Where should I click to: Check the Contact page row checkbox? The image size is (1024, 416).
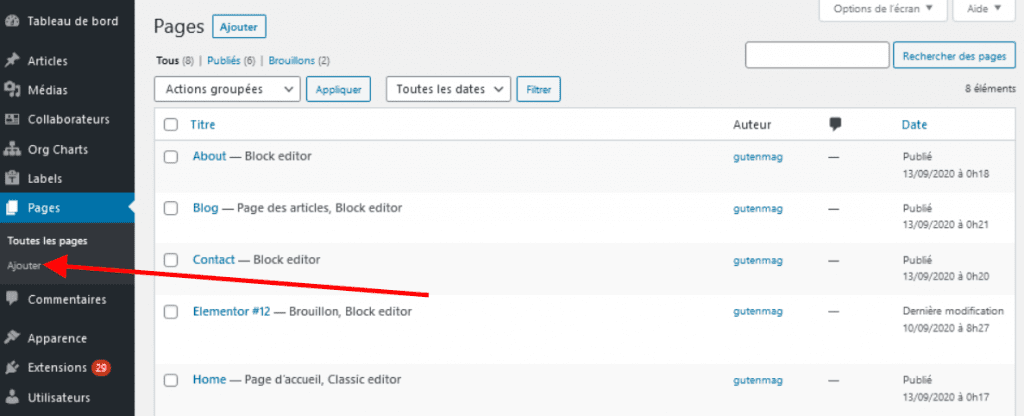[x=170, y=260]
